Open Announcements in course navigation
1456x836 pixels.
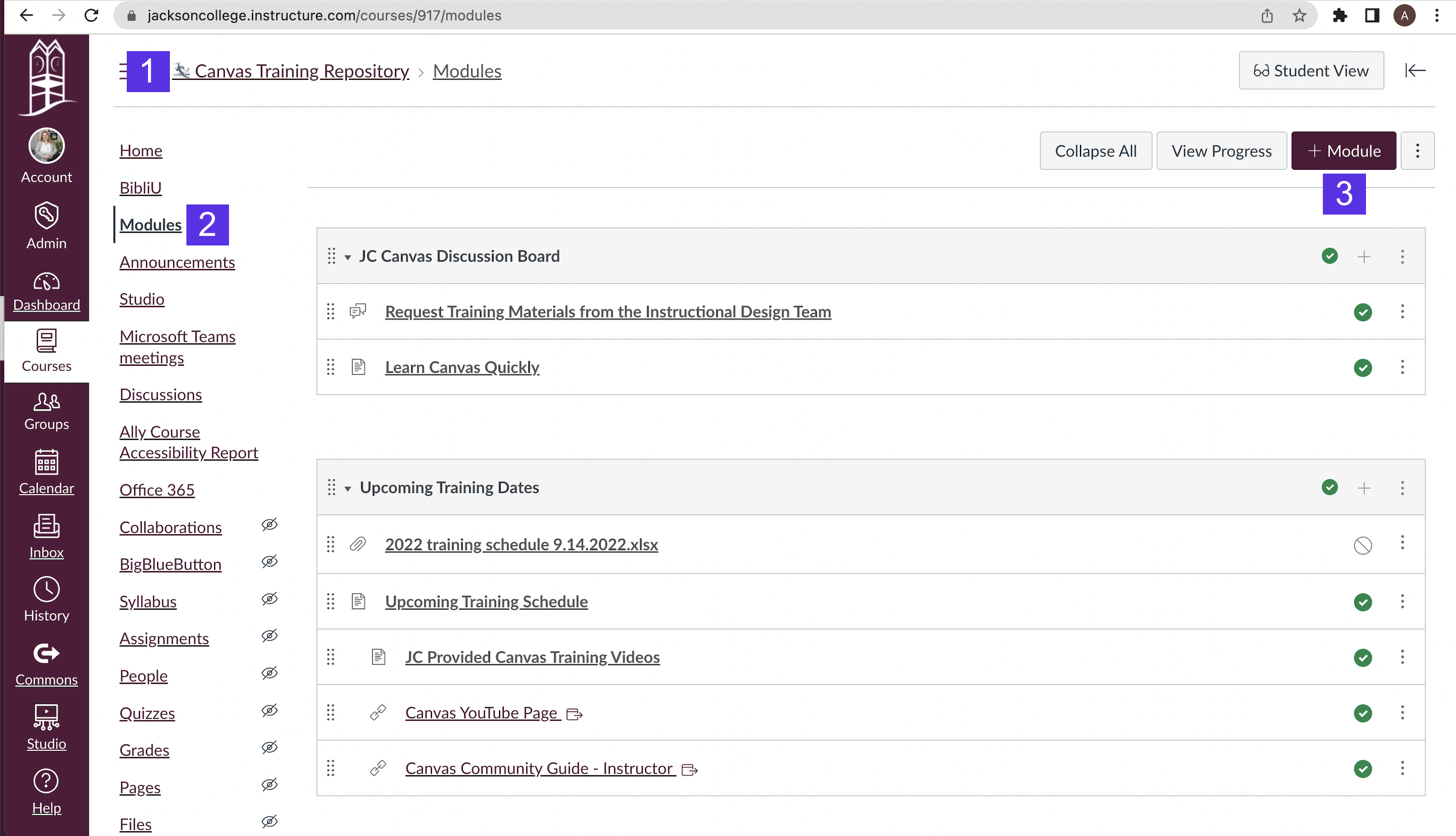point(177,262)
